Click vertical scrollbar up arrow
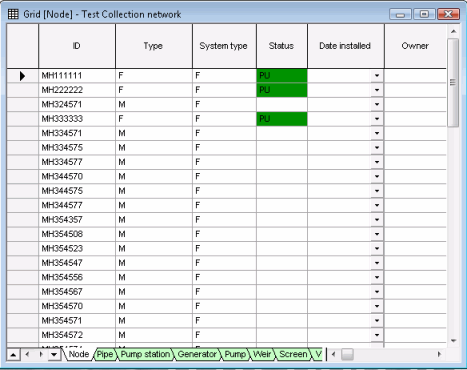Viewport: 467px width, 370px height. pos(453,31)
